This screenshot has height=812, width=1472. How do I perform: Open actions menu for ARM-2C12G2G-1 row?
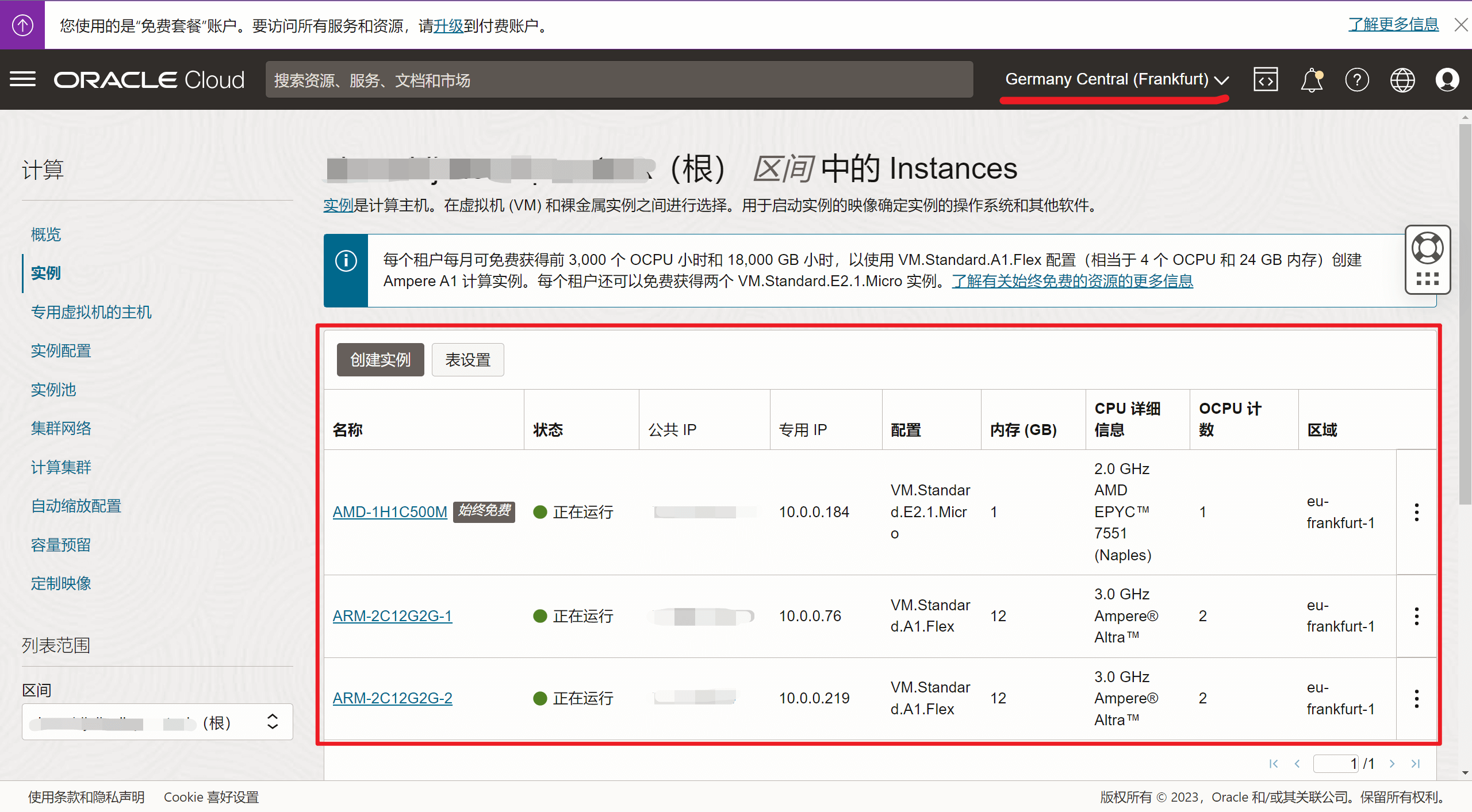tap(1416, 616)
